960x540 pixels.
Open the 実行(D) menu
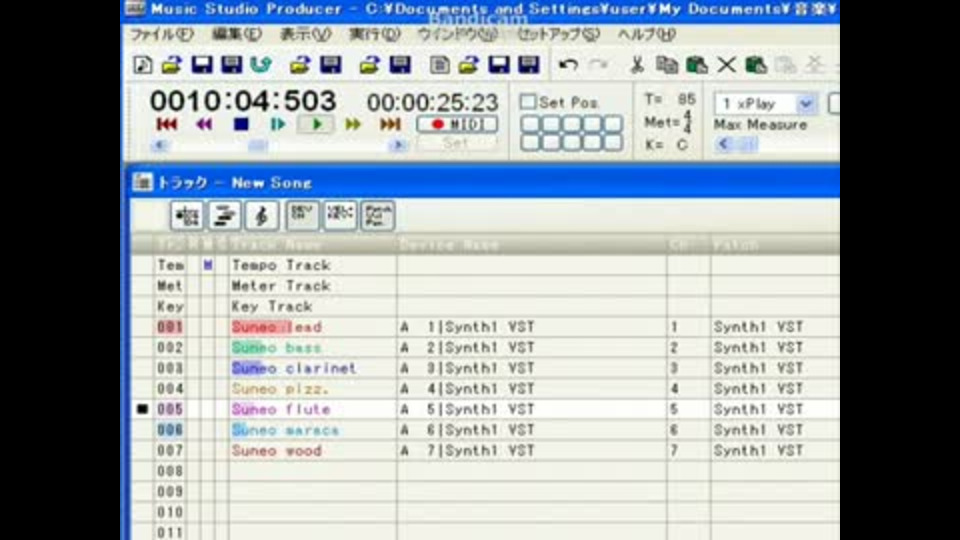pyautogui.click(x=375, y=34)
